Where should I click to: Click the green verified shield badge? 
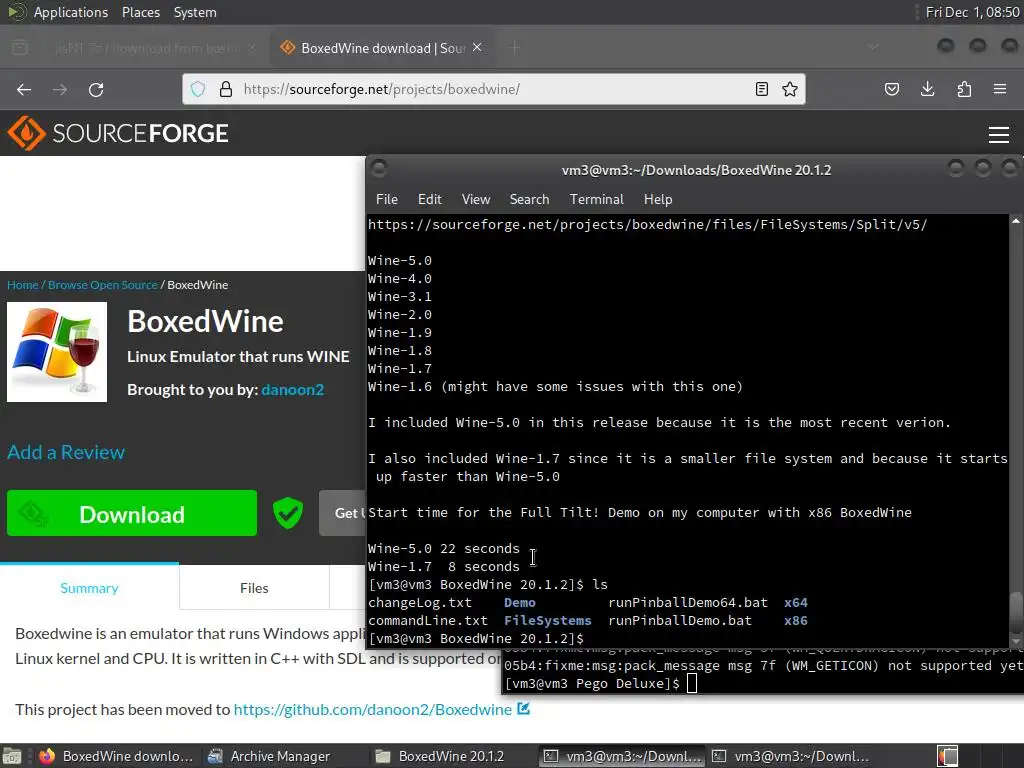point(288,513)
